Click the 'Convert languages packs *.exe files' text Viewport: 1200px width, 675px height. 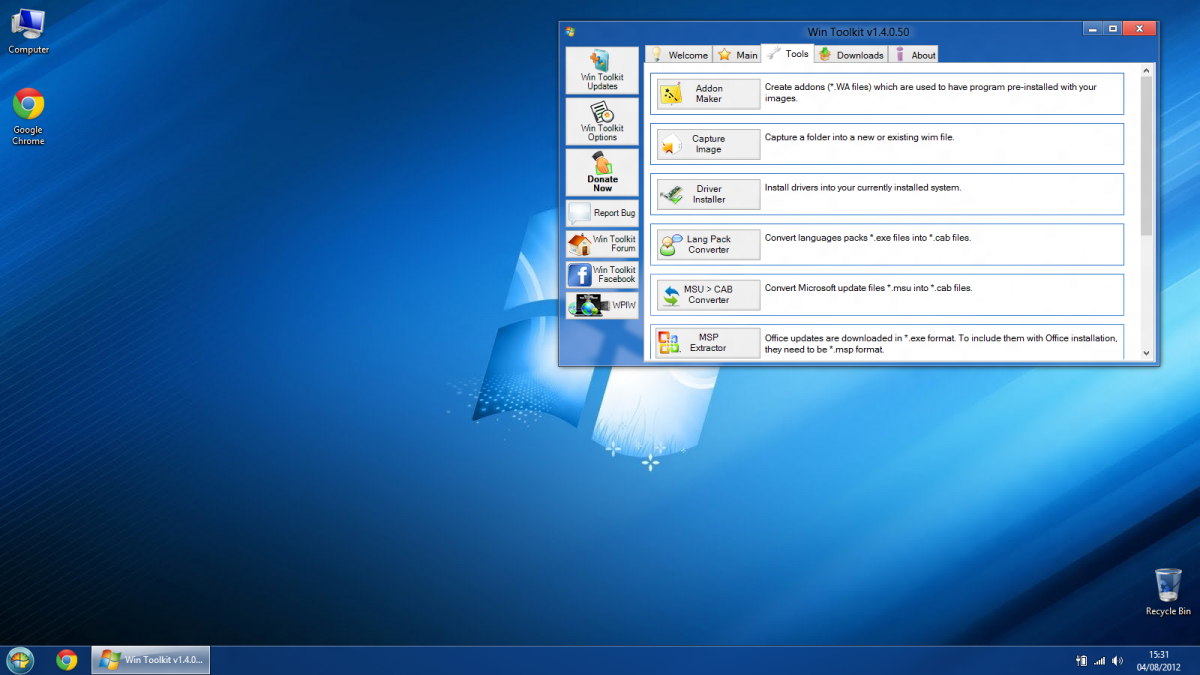867,237
